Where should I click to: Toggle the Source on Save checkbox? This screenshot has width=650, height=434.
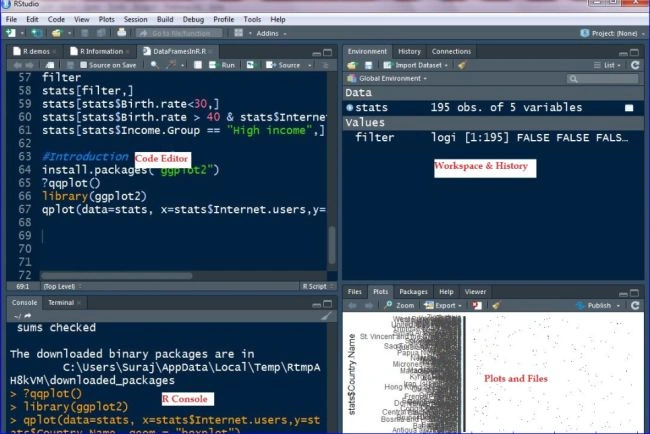pyautogui.click(x=84, y=65)
